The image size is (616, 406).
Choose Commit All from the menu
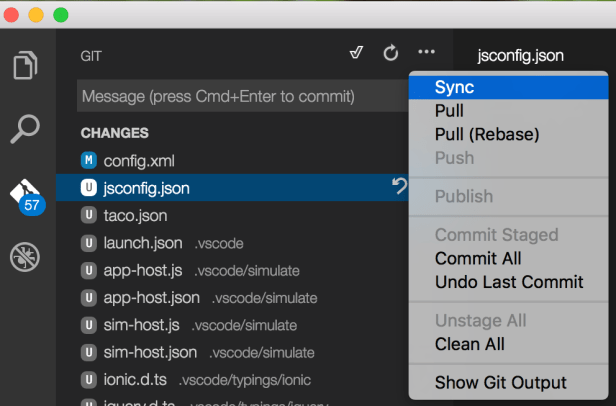478,259
